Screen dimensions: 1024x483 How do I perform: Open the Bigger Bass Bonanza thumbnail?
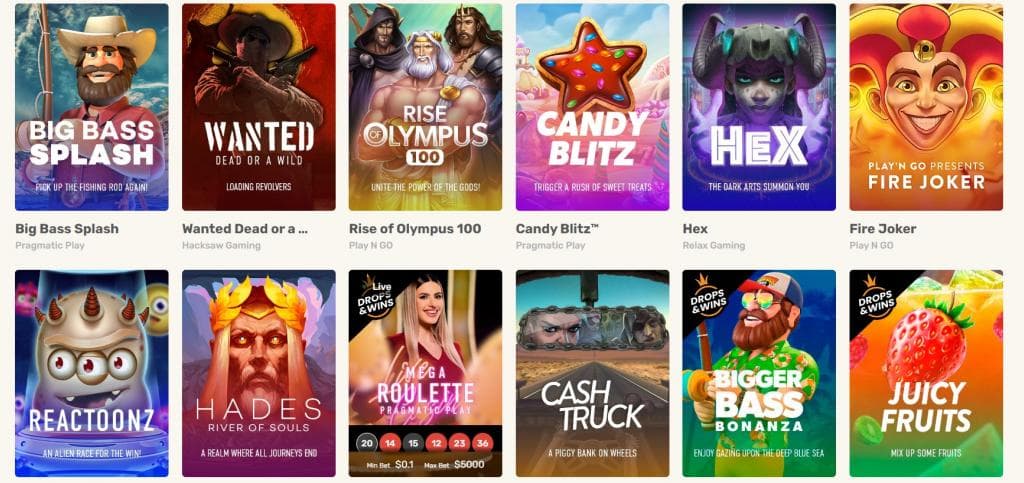pyautogui.click(x=759, y=373)
